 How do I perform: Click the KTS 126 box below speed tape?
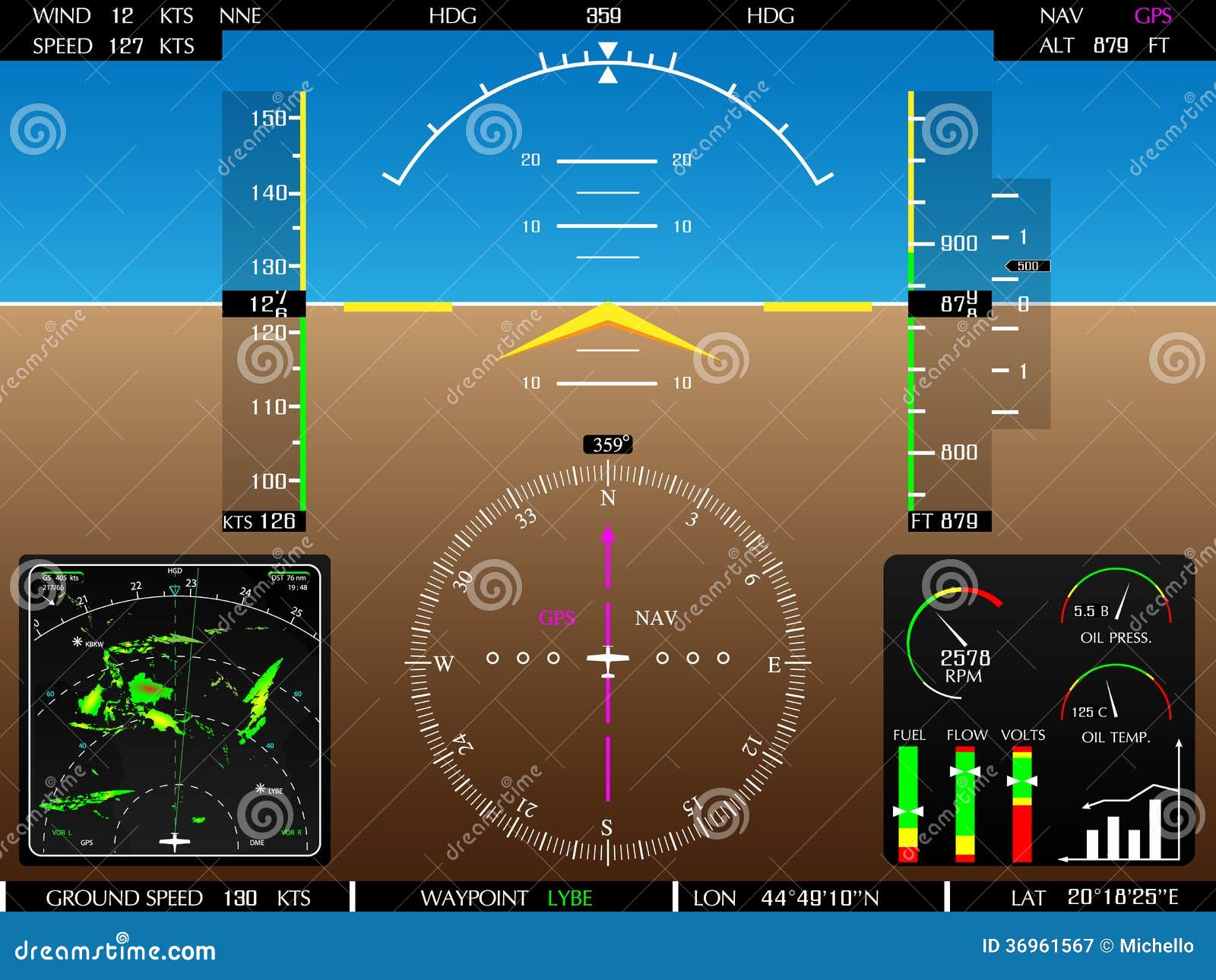pyautogui.click(x=263, y=521)
